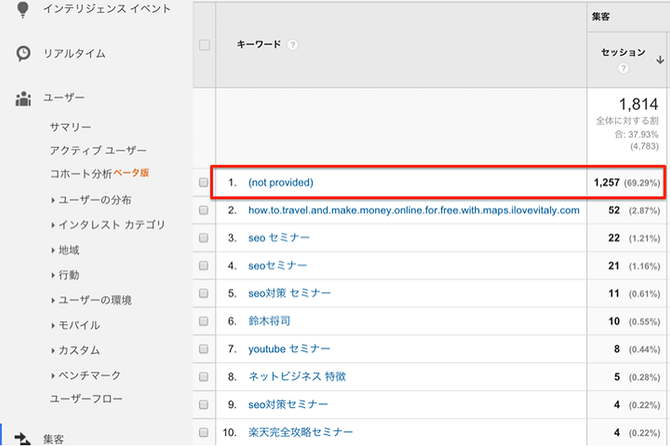This screenshot has height=446, width=670.
Task: Click the Users people icon in sidebar
Action: click(x=23, y=98)
